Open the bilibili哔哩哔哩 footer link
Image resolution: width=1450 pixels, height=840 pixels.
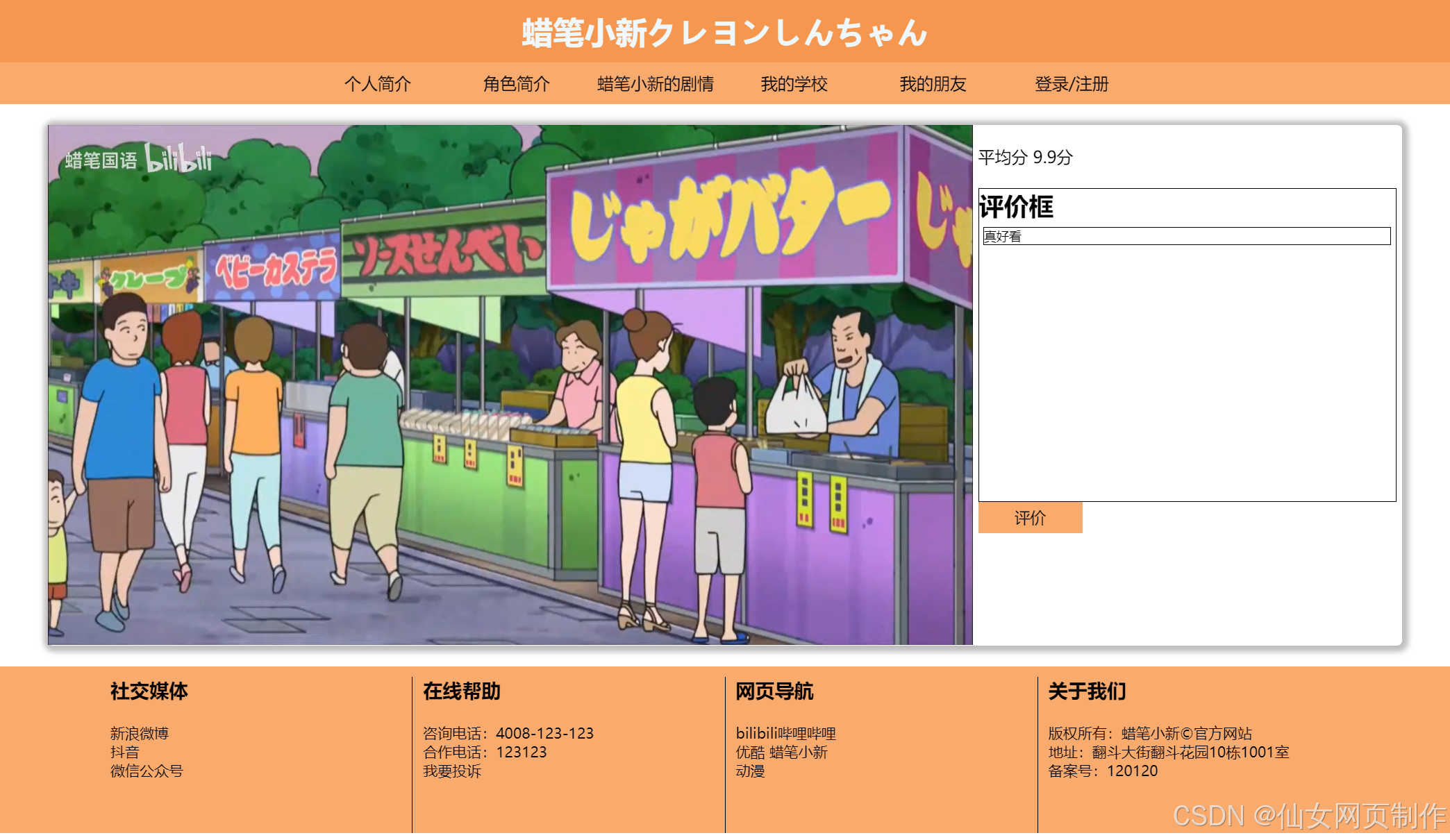pos(785,733)
